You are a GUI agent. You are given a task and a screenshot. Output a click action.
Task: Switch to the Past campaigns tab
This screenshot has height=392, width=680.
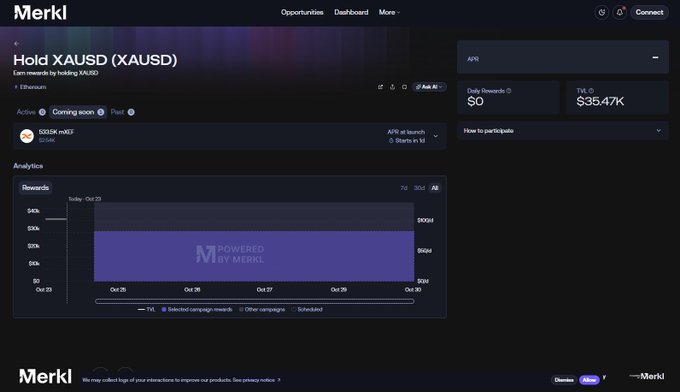122,112
